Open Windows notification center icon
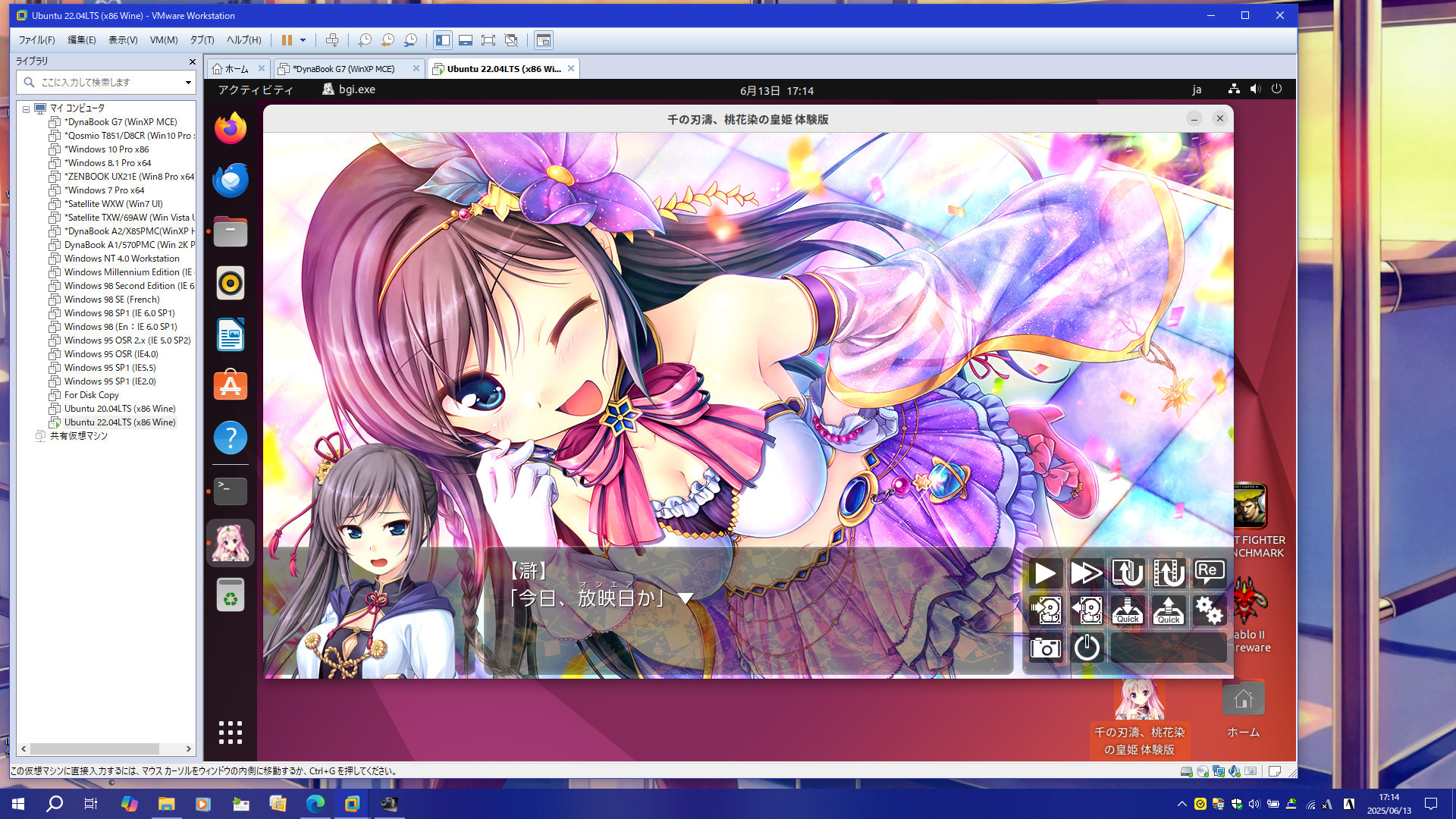 (x=1431, y=804)
